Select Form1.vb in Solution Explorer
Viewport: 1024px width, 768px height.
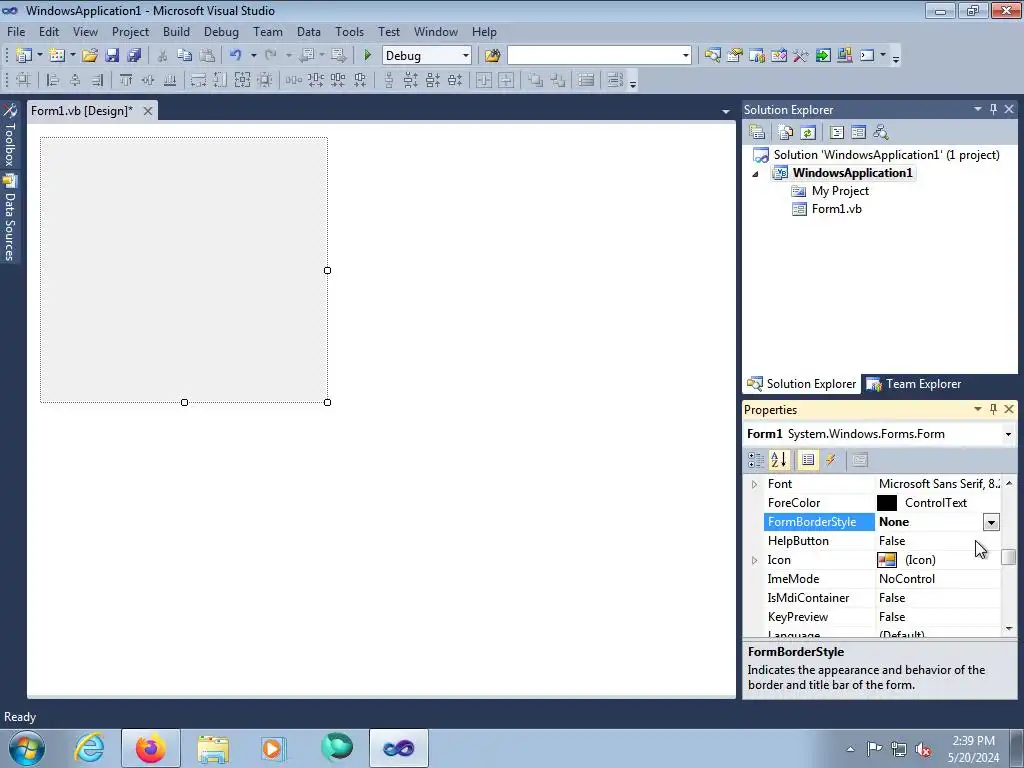tap(837, 209)
